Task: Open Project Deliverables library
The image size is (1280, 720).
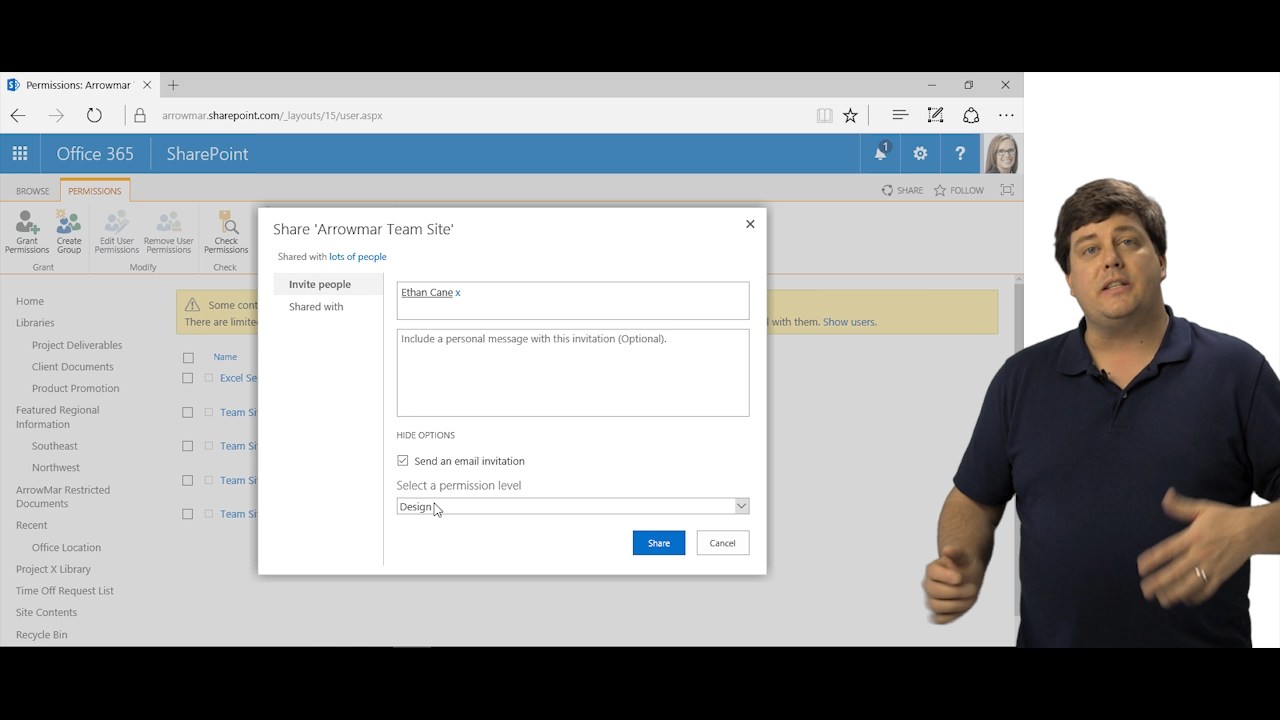Action: tap(77, 345)
